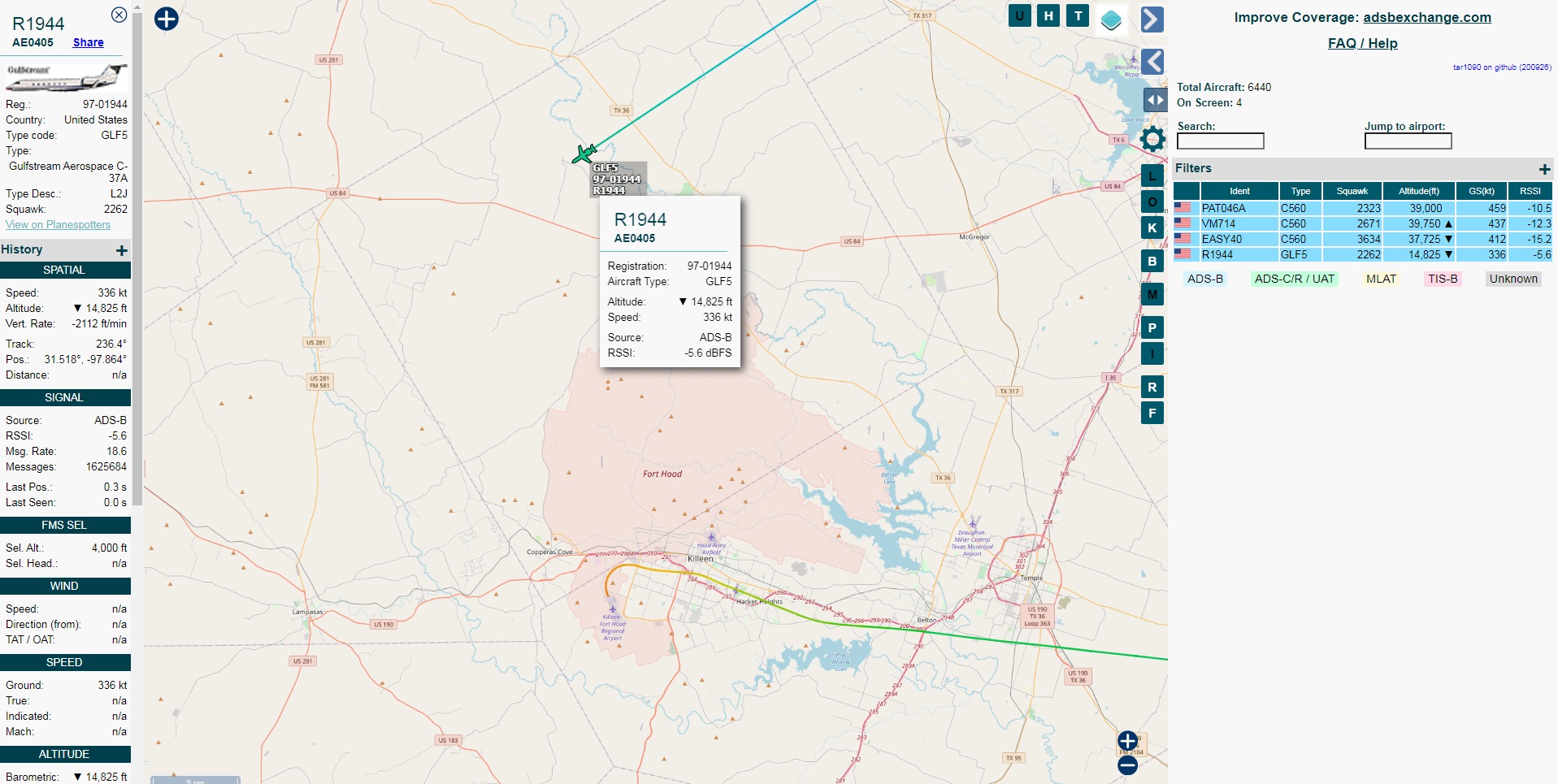Sort table by Type column

1300,191
